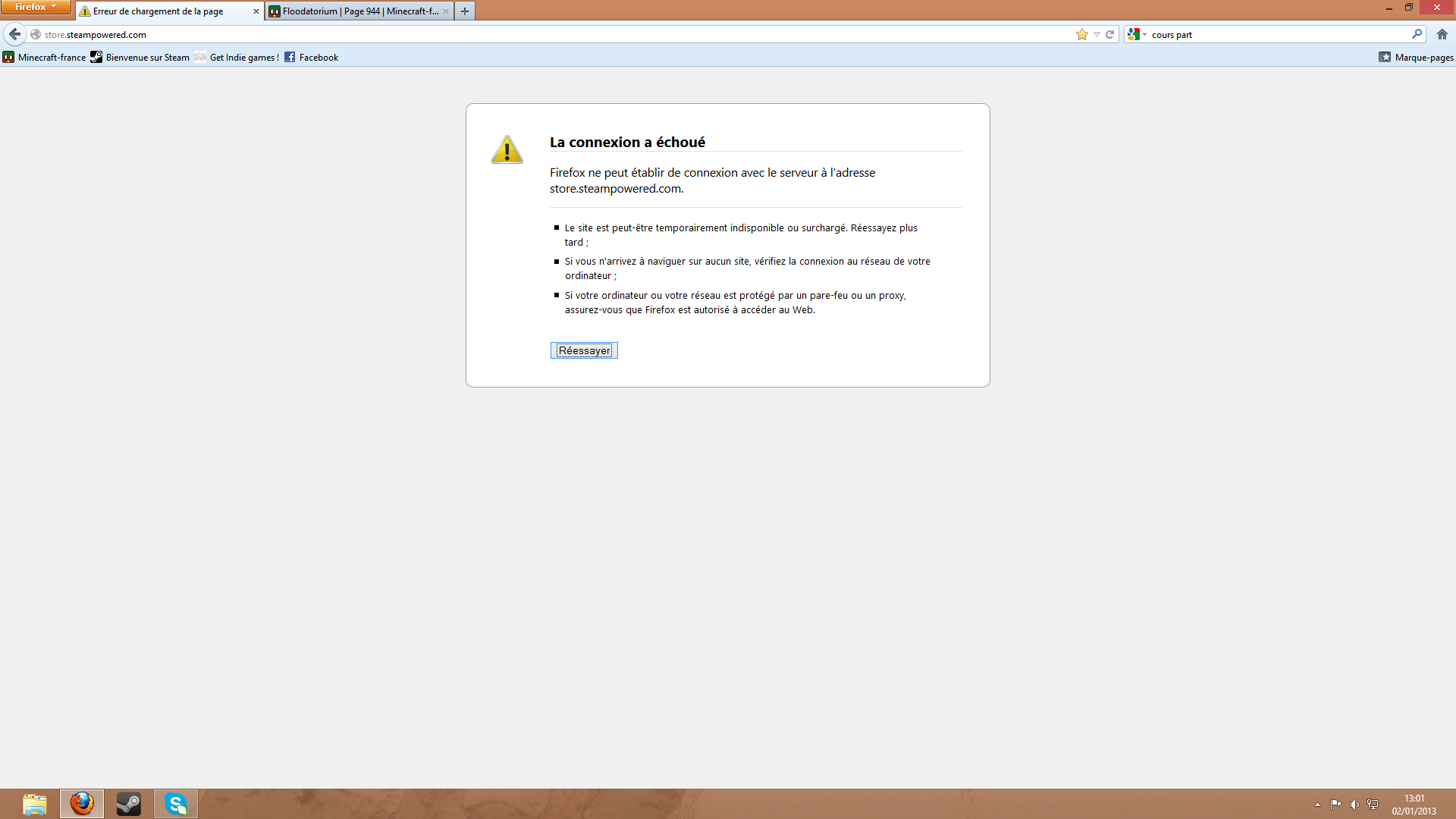Click the search magnifier icon
This screenshot has width=1456, height=819.
coord(1417,34)
